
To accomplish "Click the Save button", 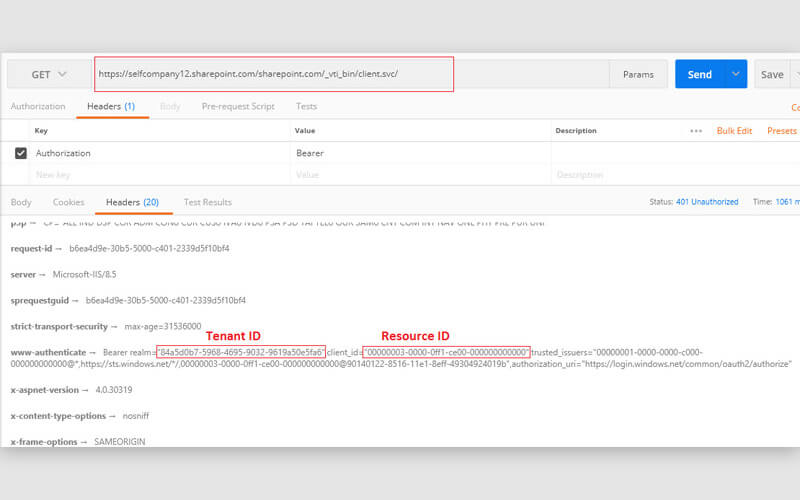I will pyautogui.click(x=772, y=75).
